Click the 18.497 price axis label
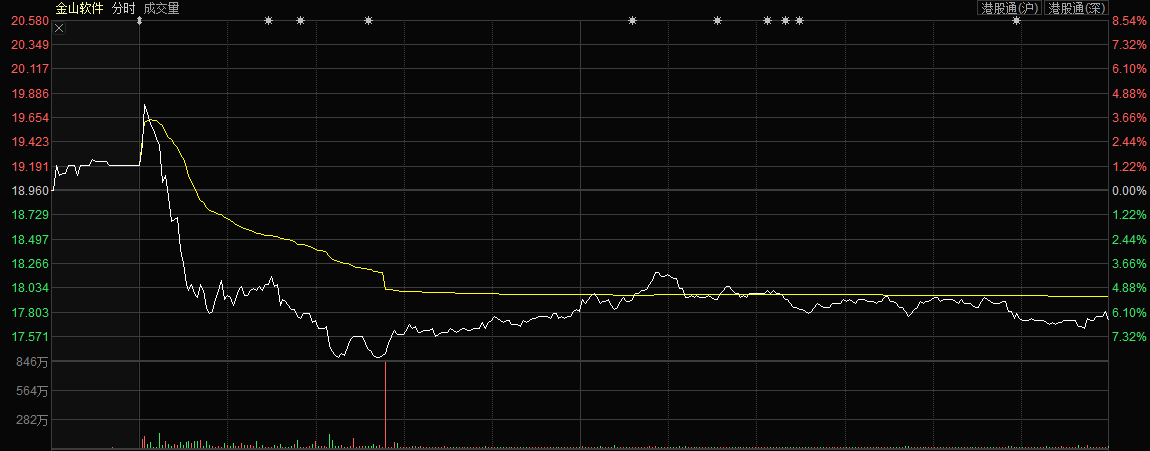This screenshot has width=1150, height=451. click(30, 240)
